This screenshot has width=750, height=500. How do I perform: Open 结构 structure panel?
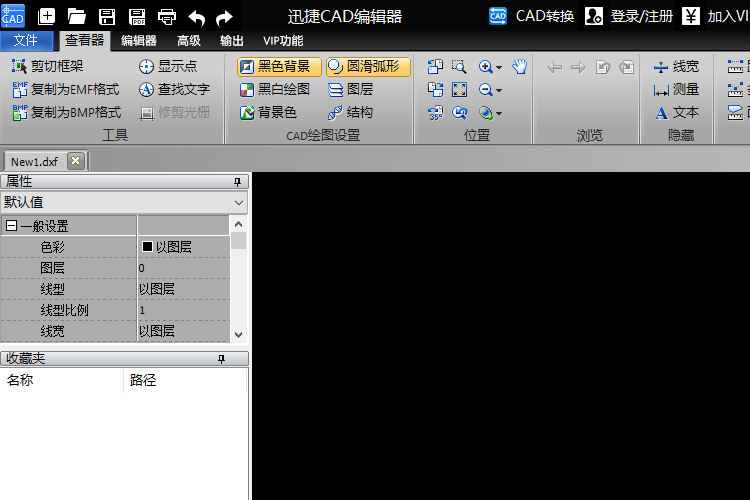(351, 112)
